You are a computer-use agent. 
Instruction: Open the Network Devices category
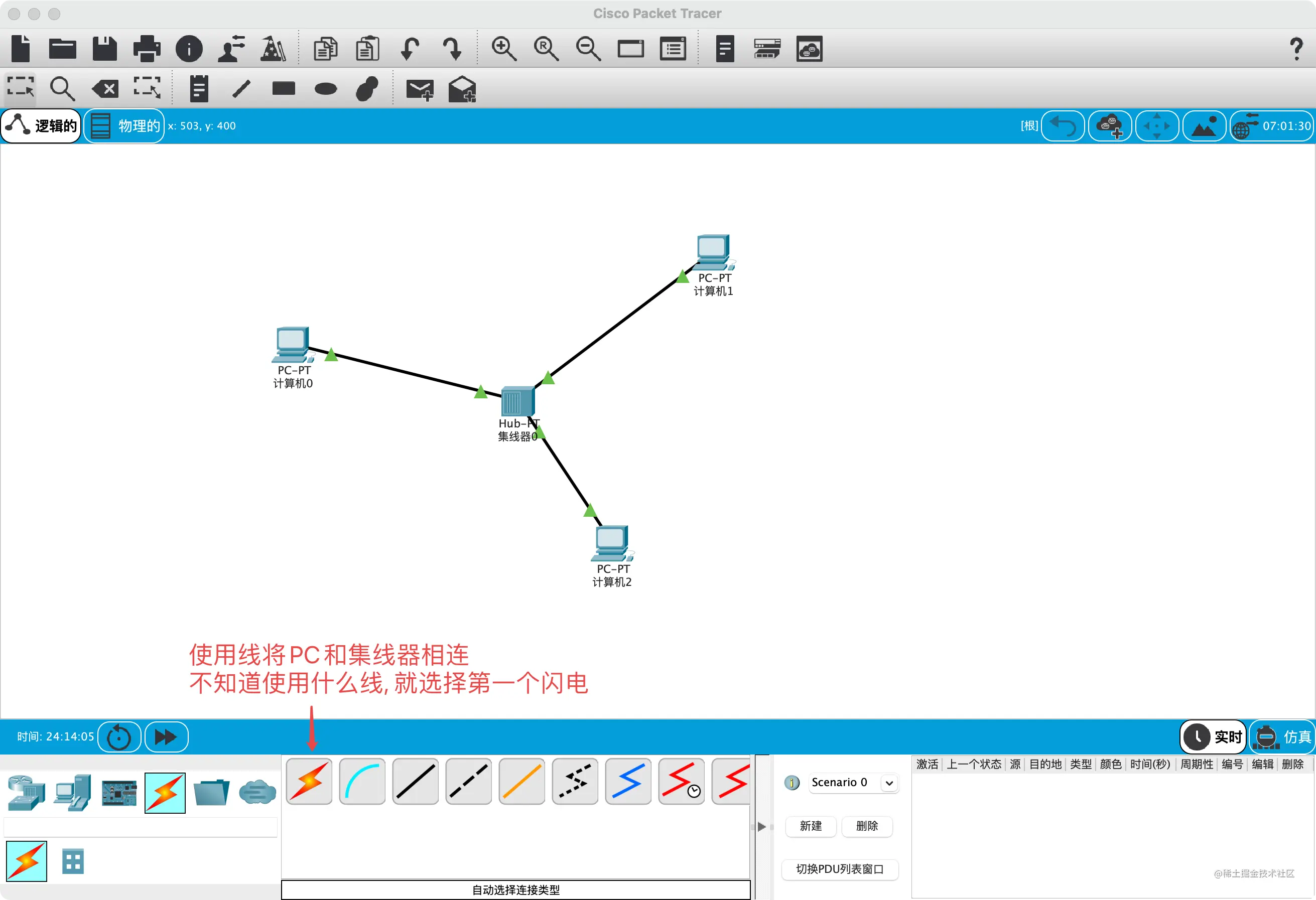26,793
